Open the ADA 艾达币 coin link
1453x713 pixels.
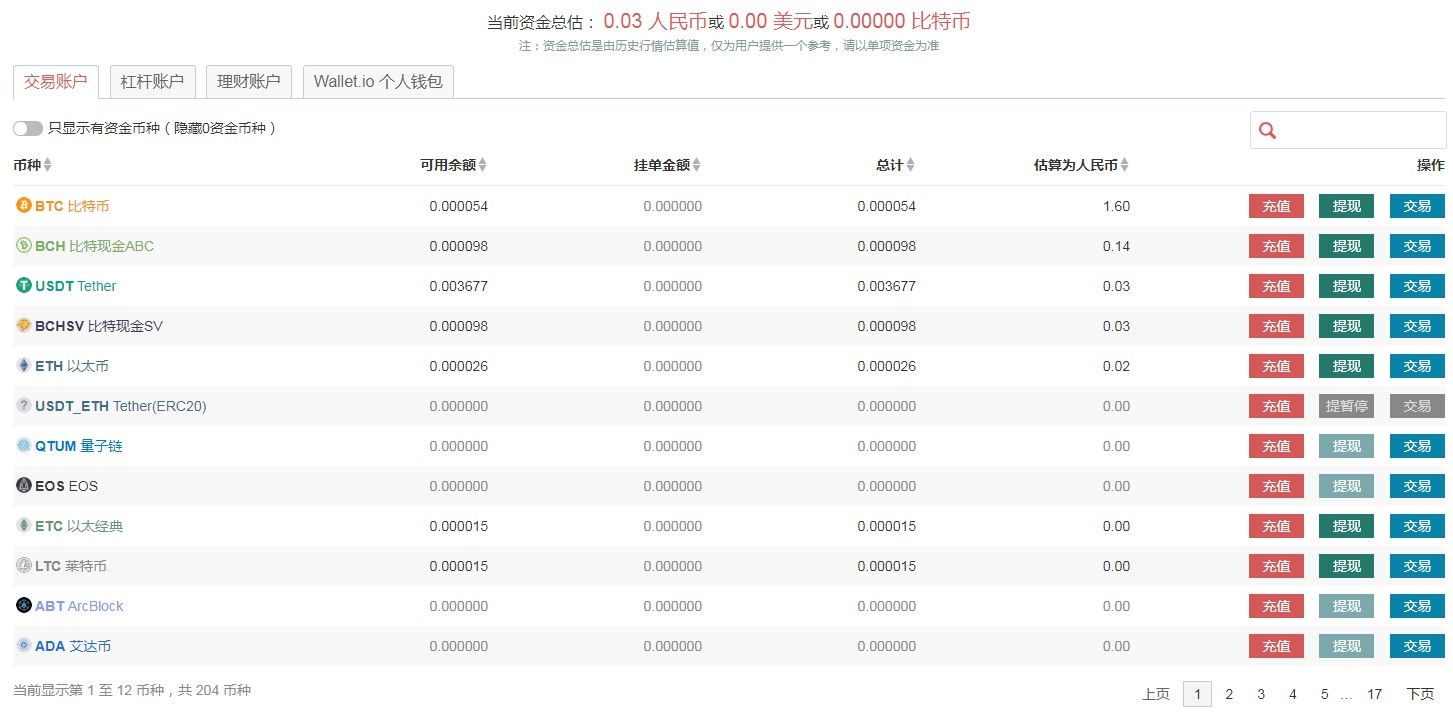pyautogui.click(x=73, y=646)
